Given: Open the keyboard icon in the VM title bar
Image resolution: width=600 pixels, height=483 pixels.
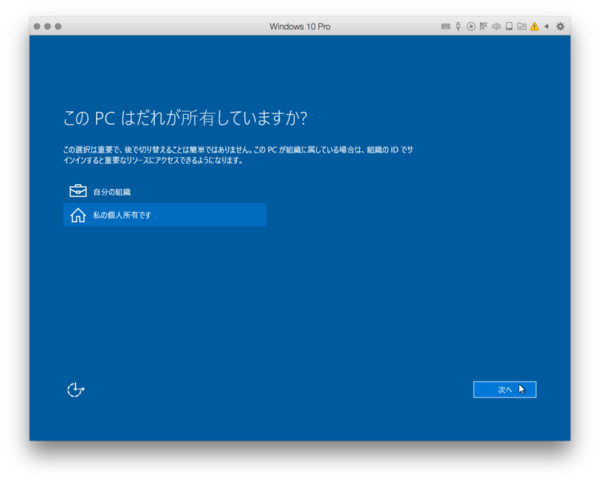Looking at the screenshot, I should click(x=445, y=26).
